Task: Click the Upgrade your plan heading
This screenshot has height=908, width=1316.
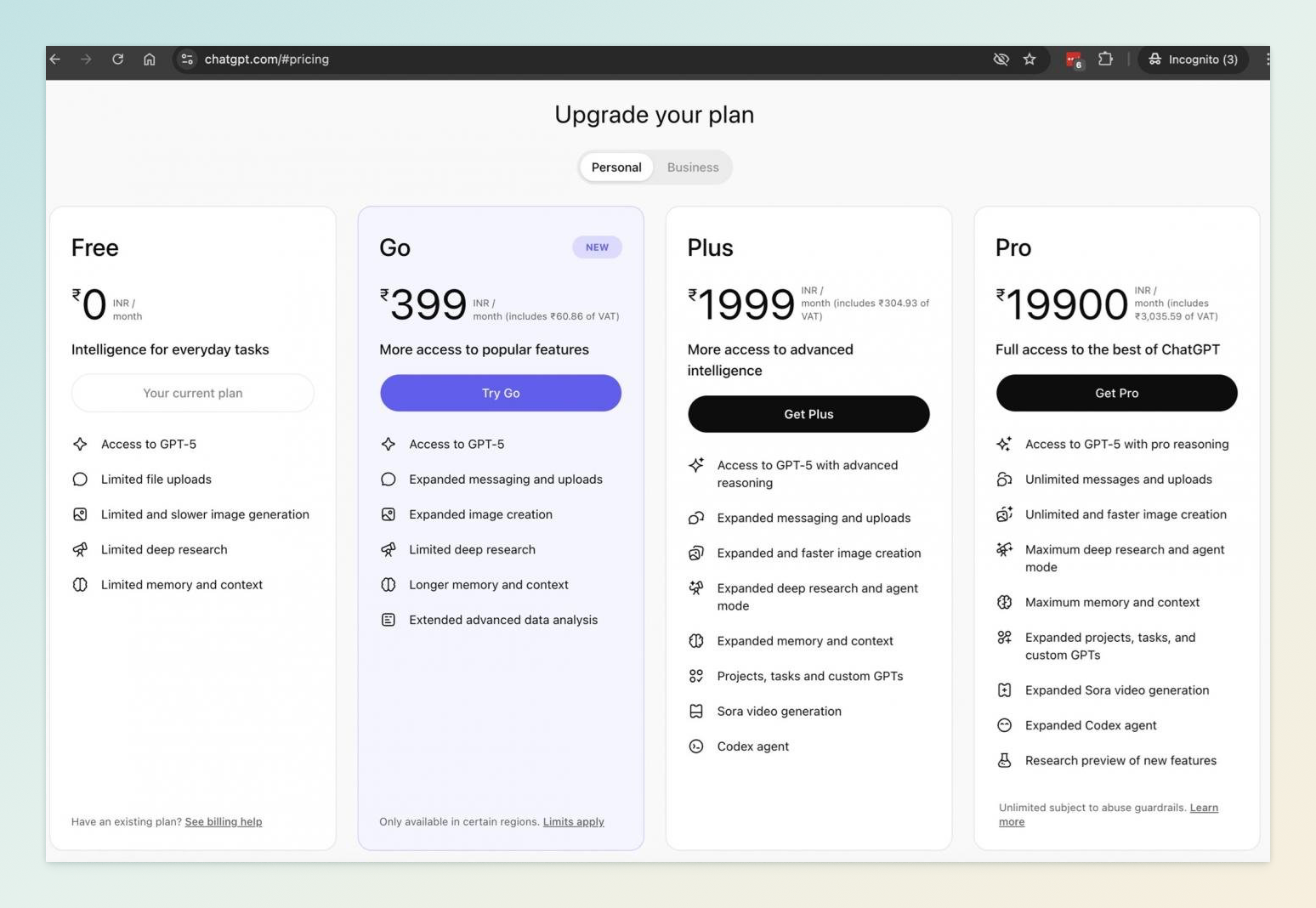Action: click(x=655, y=115)
